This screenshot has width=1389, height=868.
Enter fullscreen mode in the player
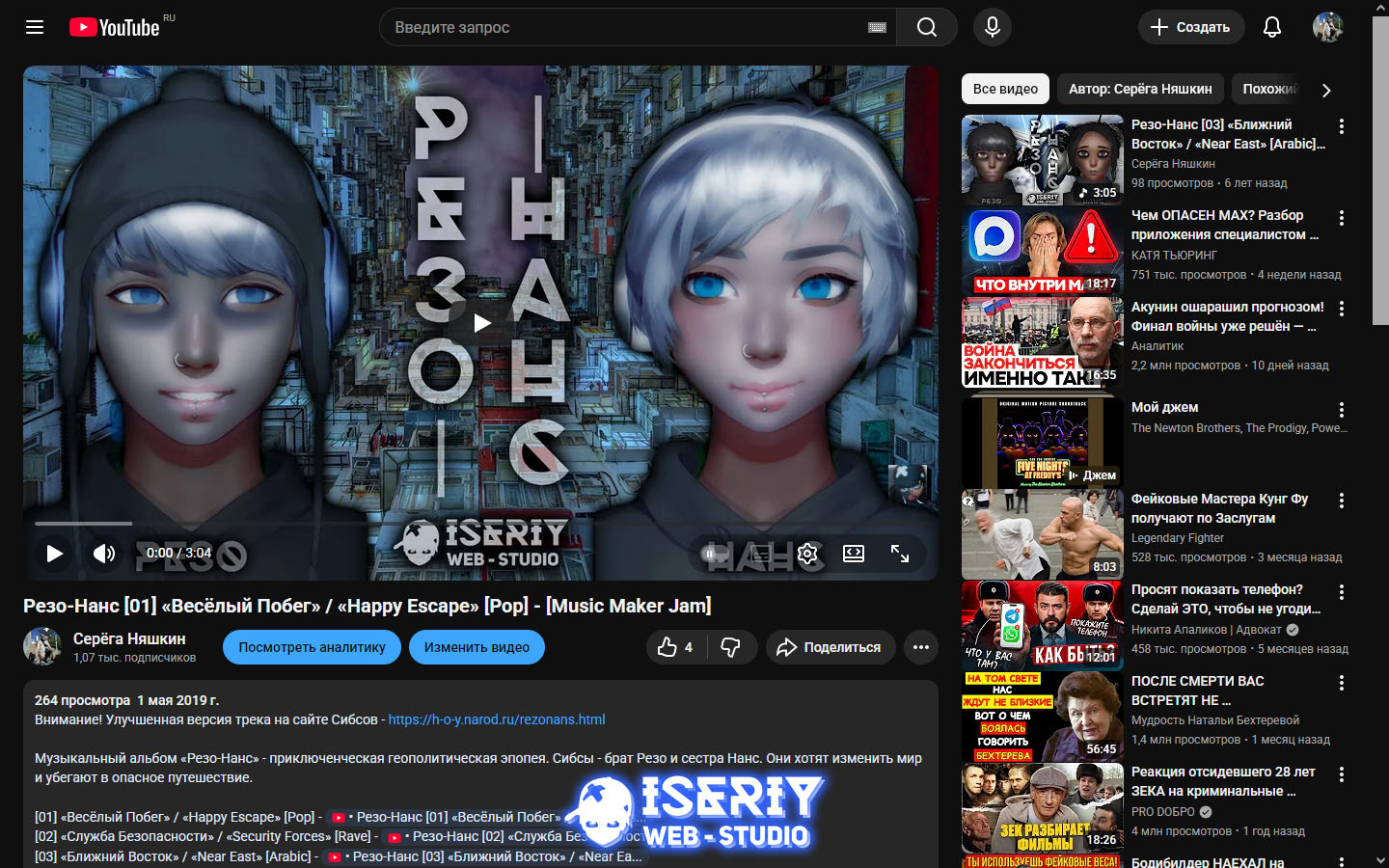tap(900, 554)
